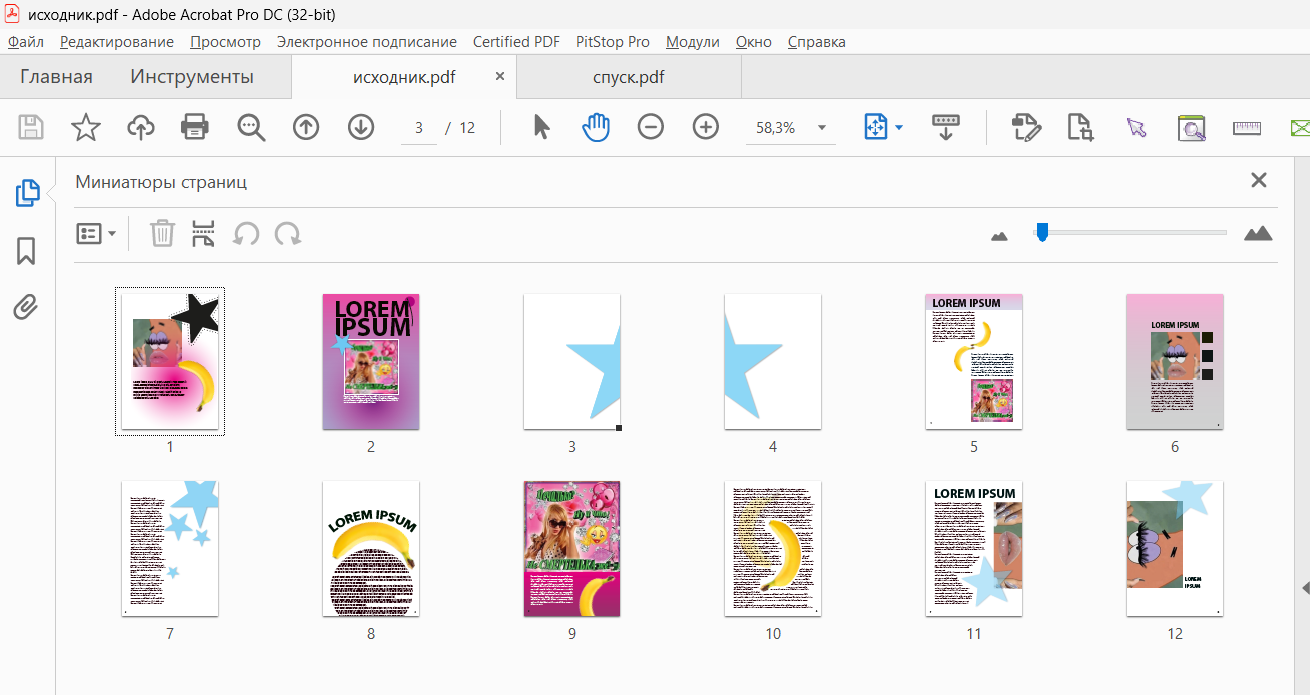Upload the file to the cloud

click(x=141, y=127)
